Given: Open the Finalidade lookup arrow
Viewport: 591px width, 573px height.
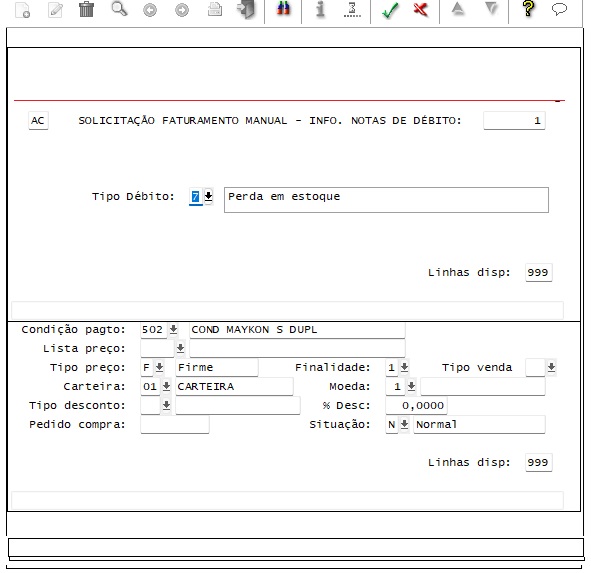Looking at the screenshot, I should point(404,367).
